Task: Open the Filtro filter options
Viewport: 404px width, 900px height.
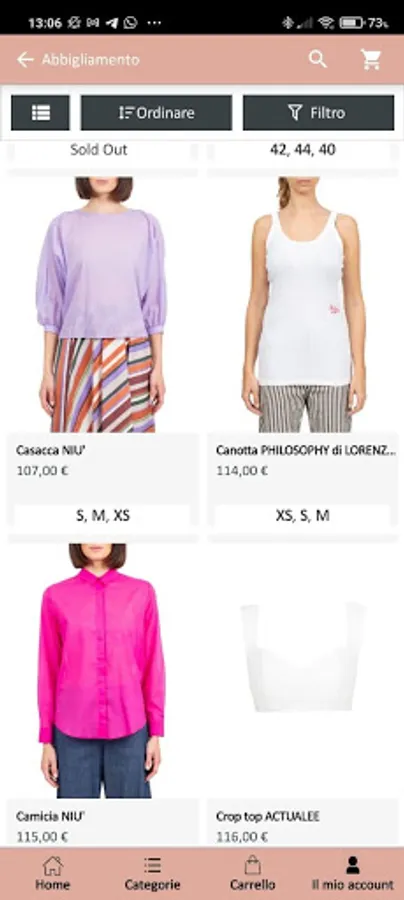Action: [x=318, y=113]
